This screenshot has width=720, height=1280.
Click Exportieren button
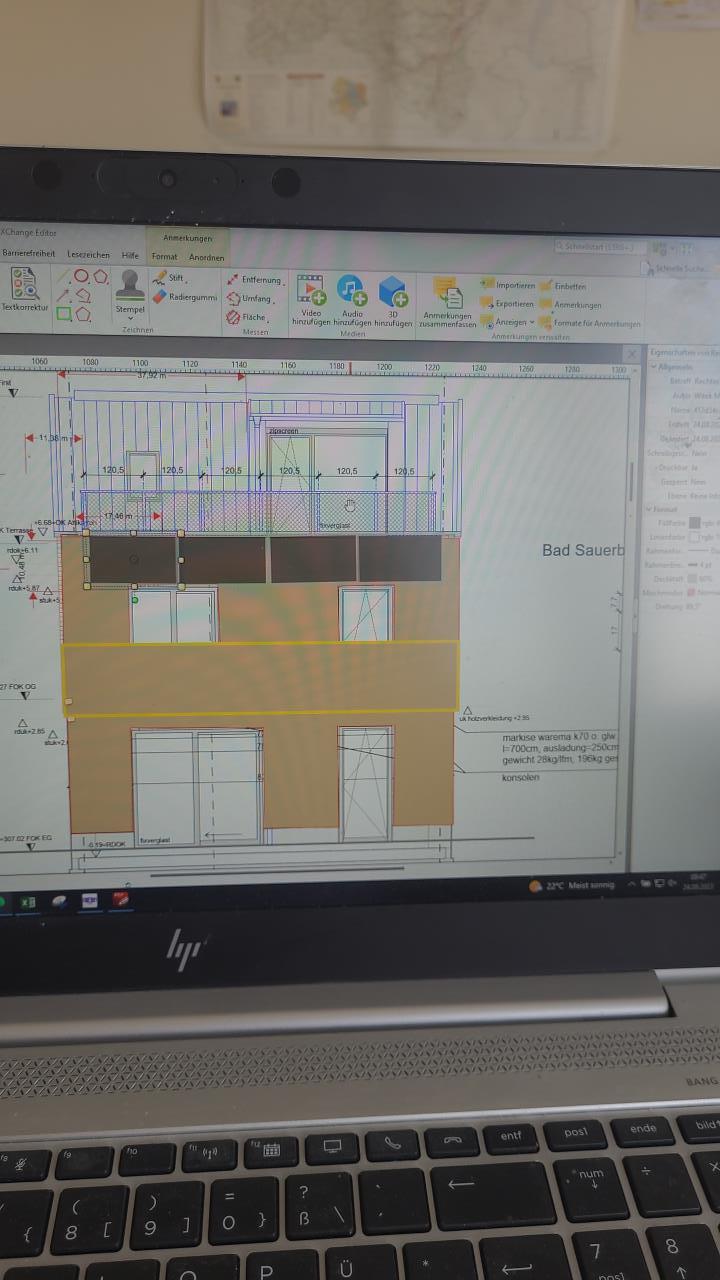tap(507, 303)
